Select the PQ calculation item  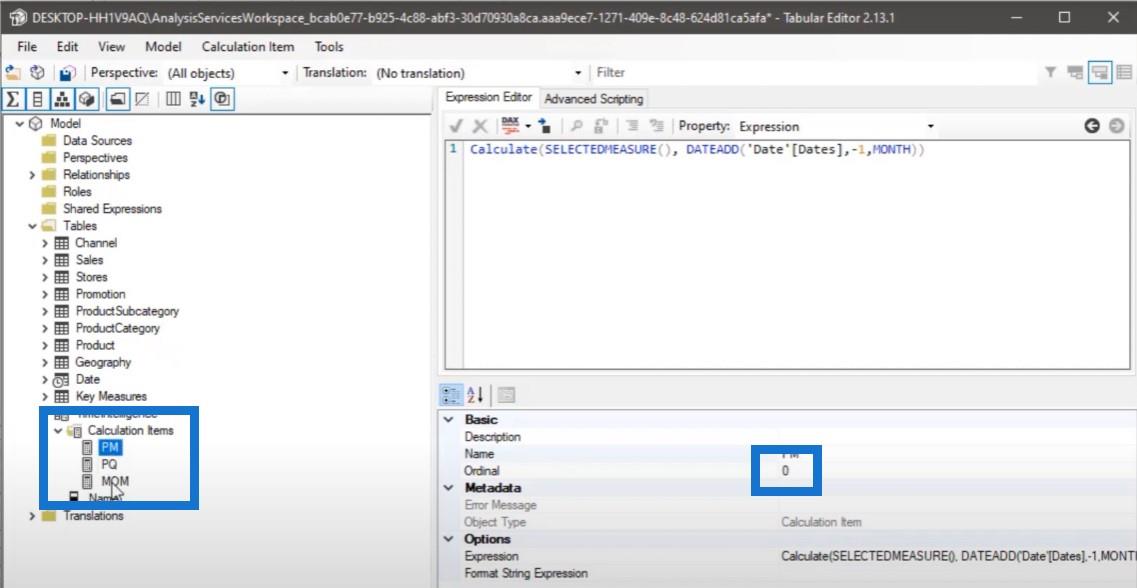[109, 464]
